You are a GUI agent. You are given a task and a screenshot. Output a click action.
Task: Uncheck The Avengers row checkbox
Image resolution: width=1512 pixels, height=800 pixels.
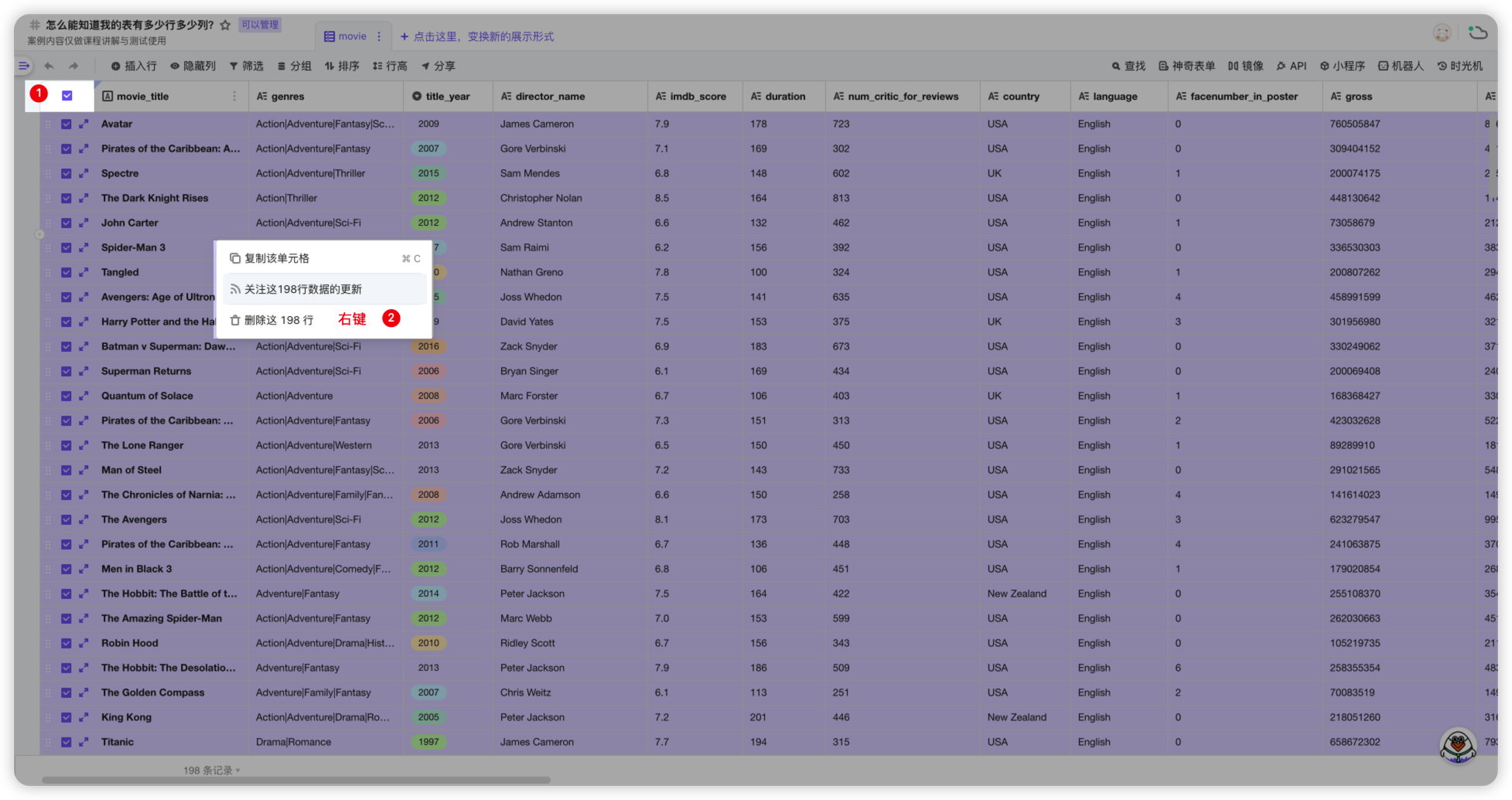click(x=67, y=519)
